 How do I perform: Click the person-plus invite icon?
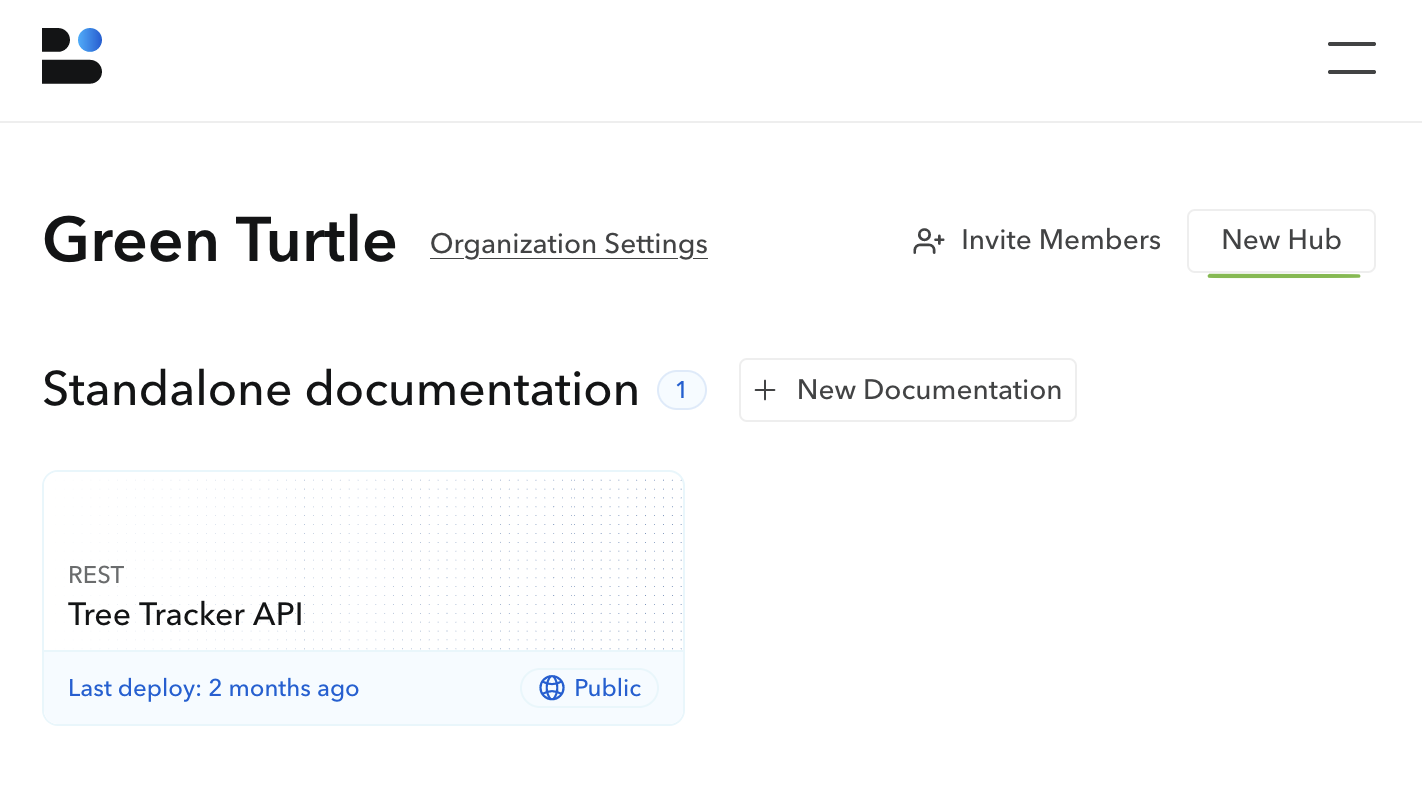[927, 240]
